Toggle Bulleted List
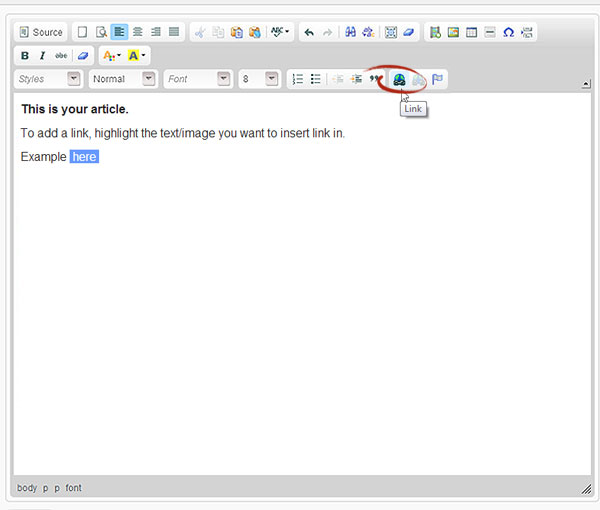 pos(316,79)
